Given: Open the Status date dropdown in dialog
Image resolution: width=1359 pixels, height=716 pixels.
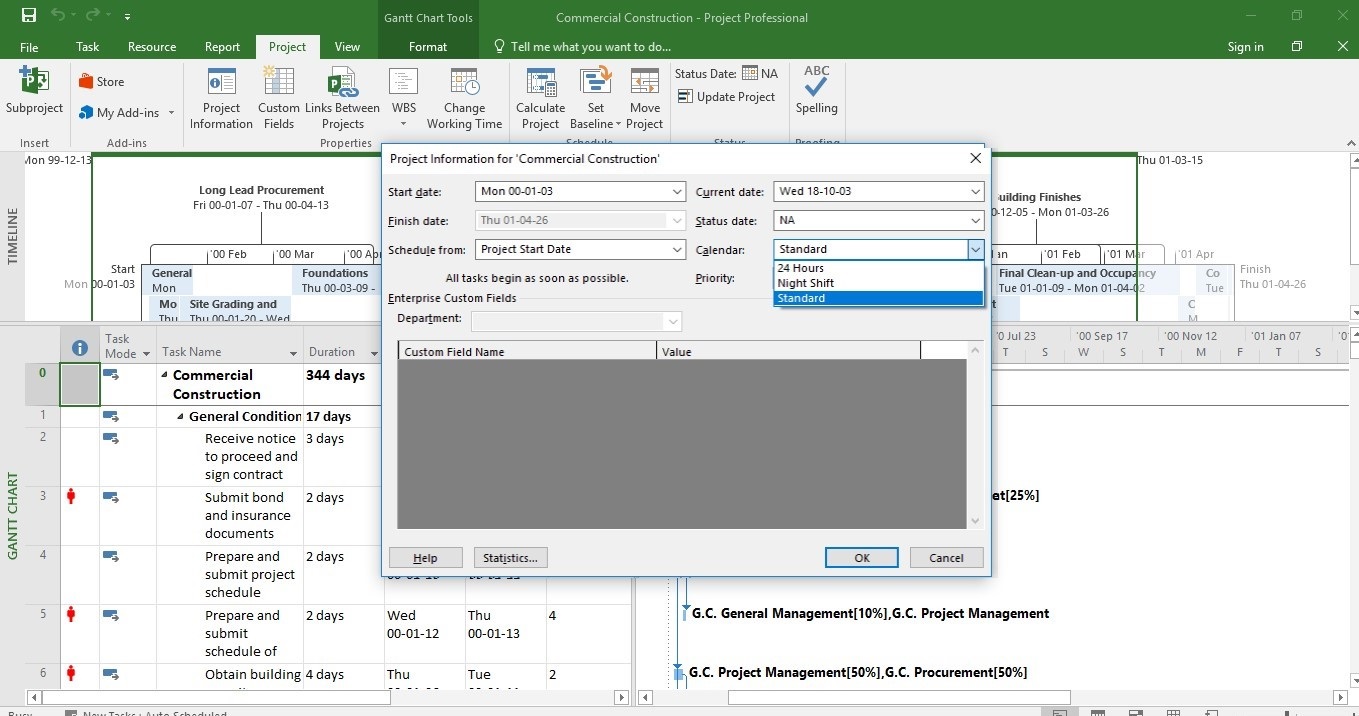Looking at the screenshot, I should point(976,220).
